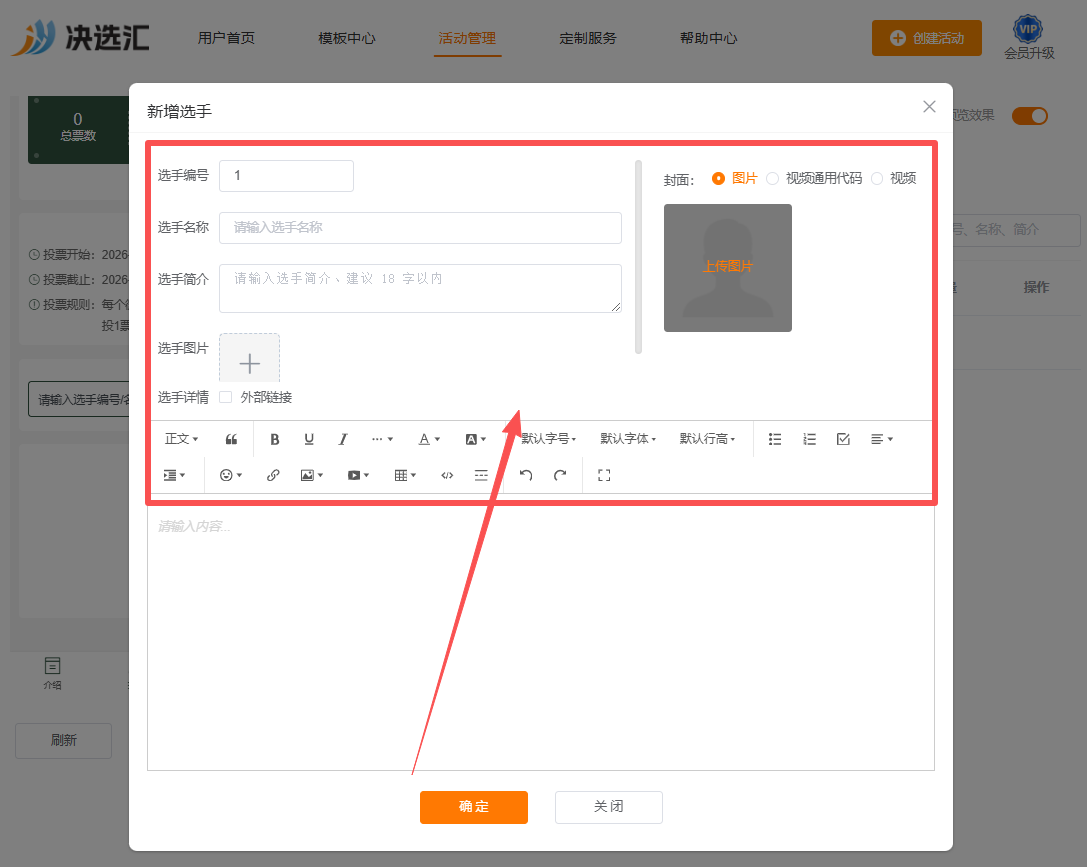The height and width of the screenshot is (867, 1087).
Task: Undo the last editor action
Action: [526, 475]
